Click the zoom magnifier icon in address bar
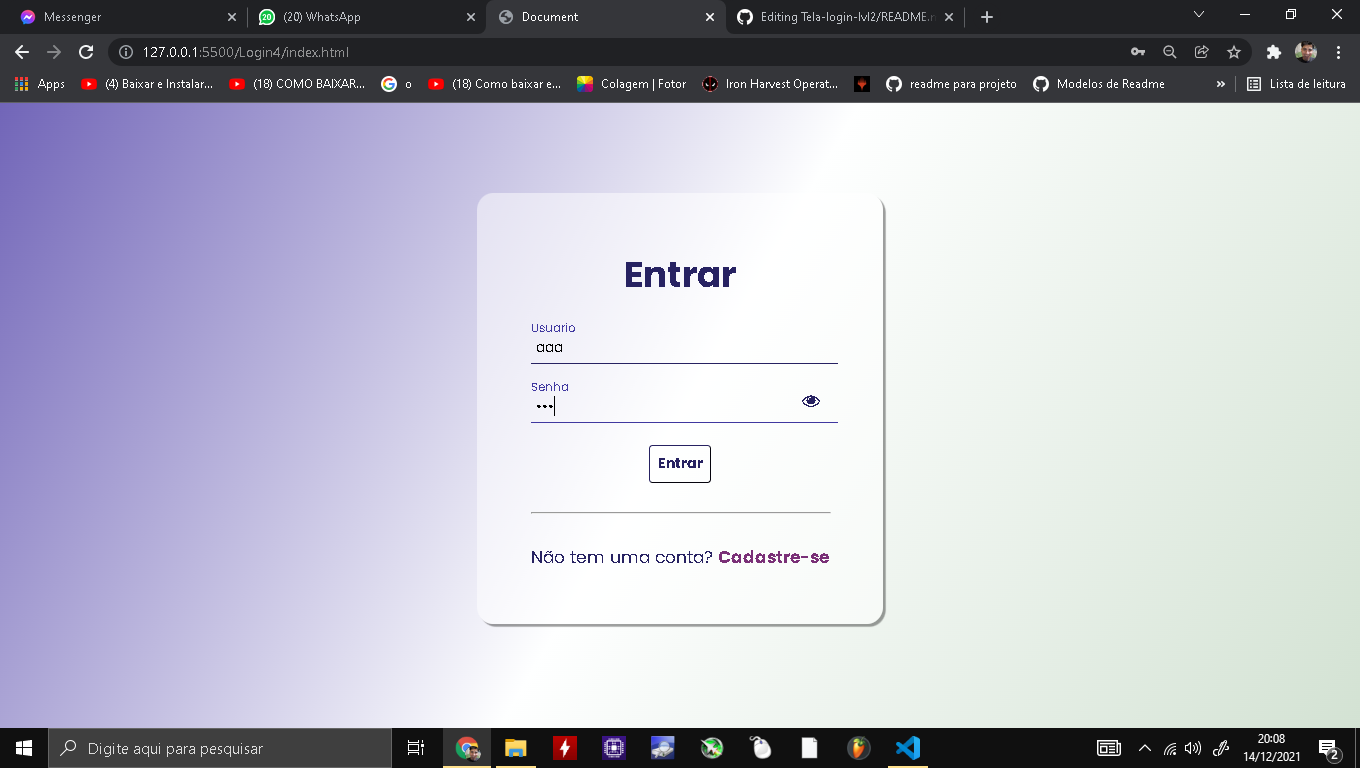Screen dimensions: 1360x768 (x=1170, y=51)
